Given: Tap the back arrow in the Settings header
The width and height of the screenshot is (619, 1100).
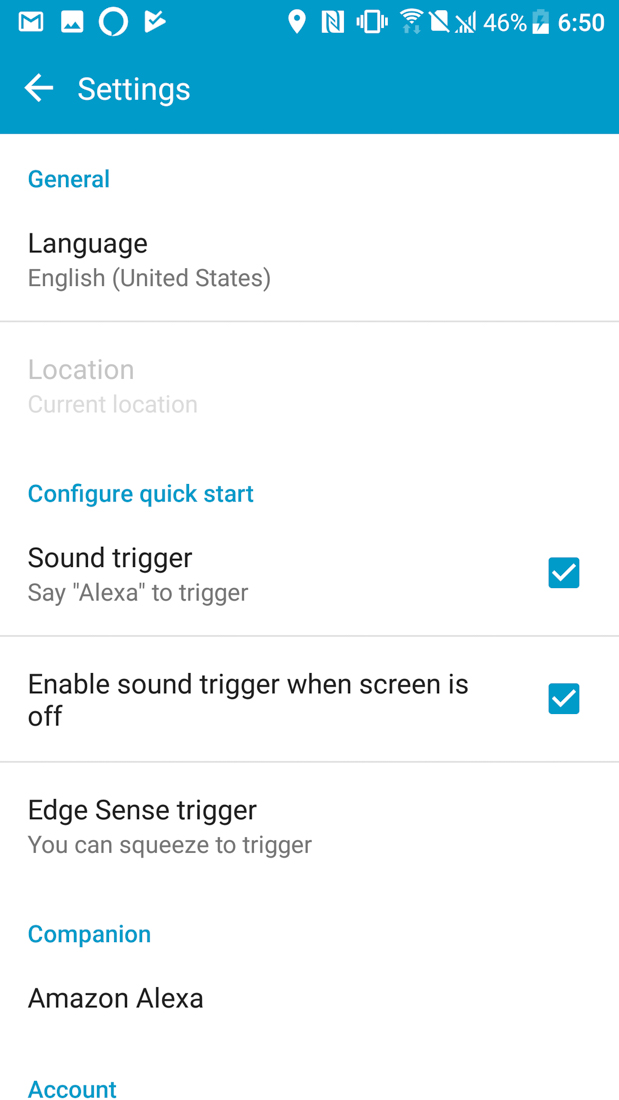Looking at the screenshot, I should coord(39,89).
